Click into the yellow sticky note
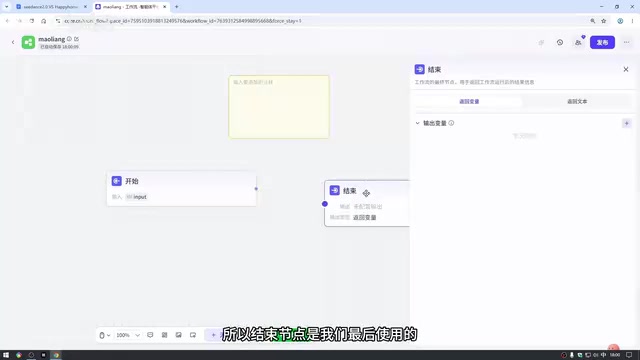This screenshot has height=360, width=640. coord(279,107)
